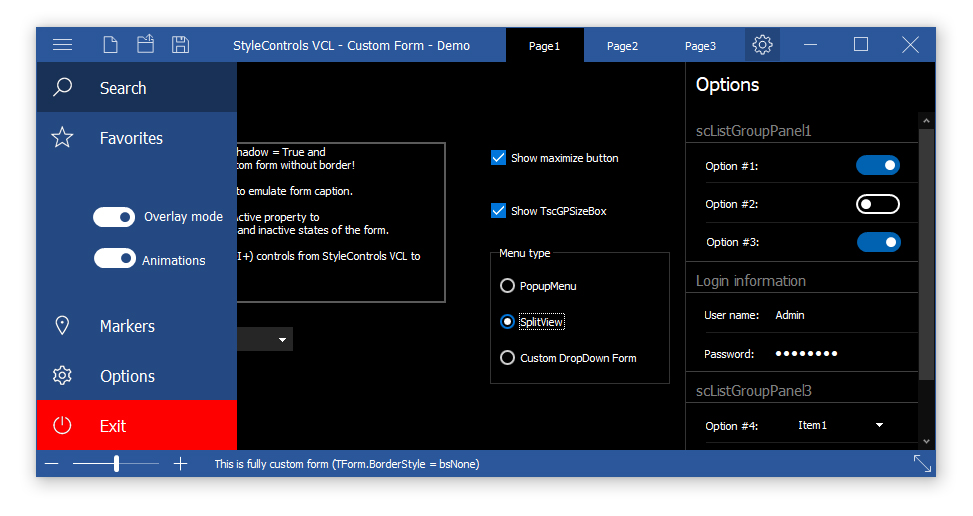This screenshot has width=973, height=516.
Task: Turn off the Option #1 switch
Action: tap(878, 165)
